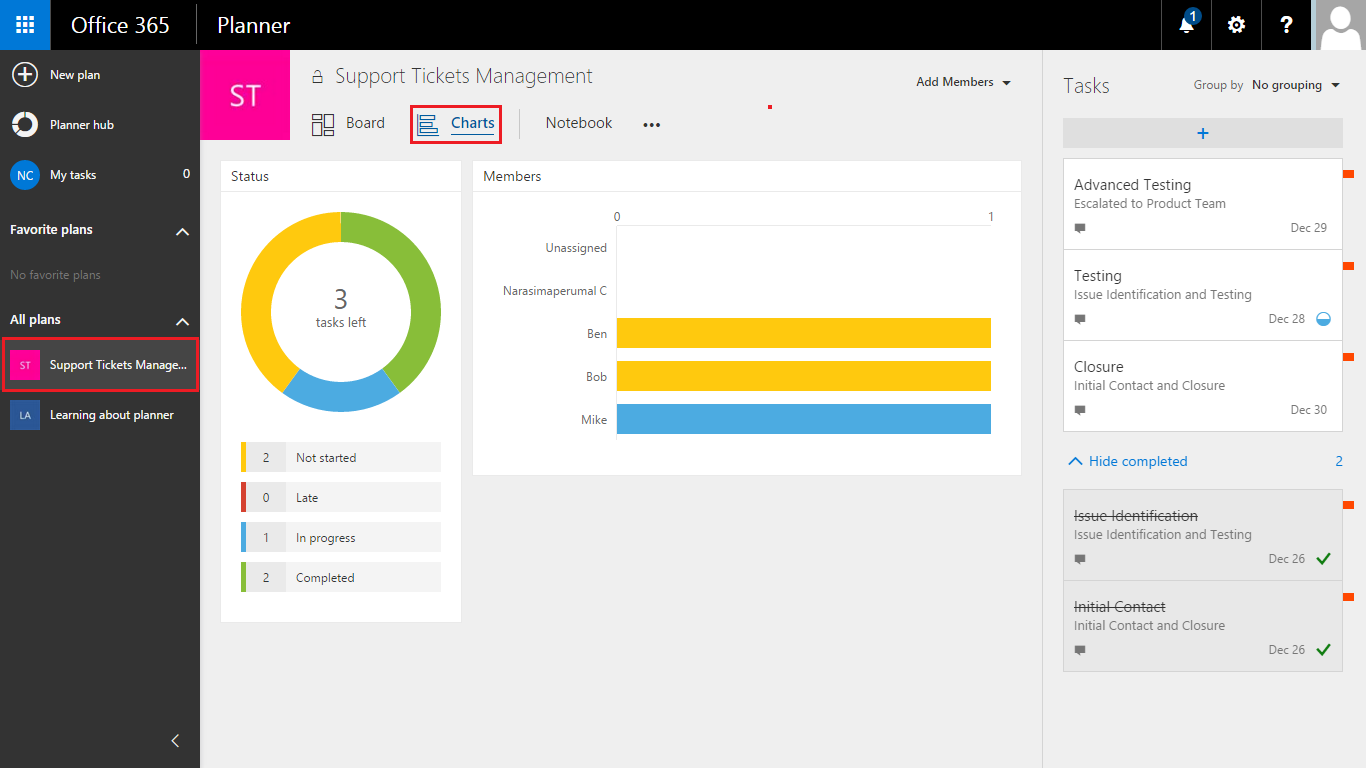Click comment icon on Testing task
Image resolution: width=1366 pixels, height=768 pixels.
tap(1080, 319)
